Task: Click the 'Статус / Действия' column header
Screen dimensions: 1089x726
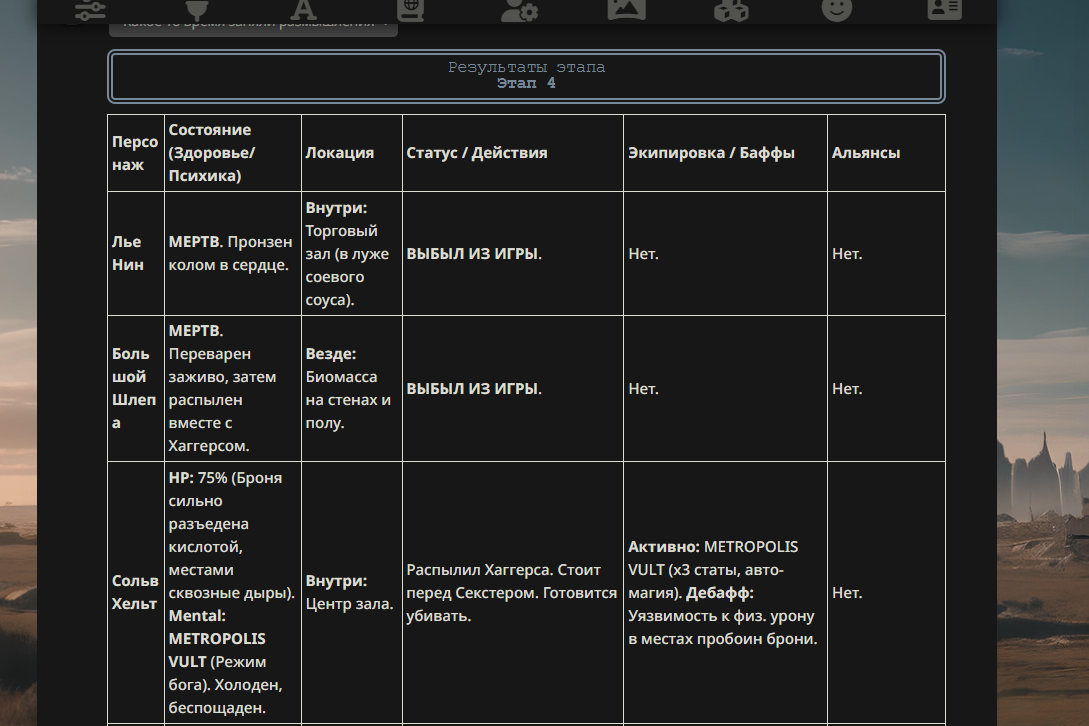Action: click(x=513, y=153)
